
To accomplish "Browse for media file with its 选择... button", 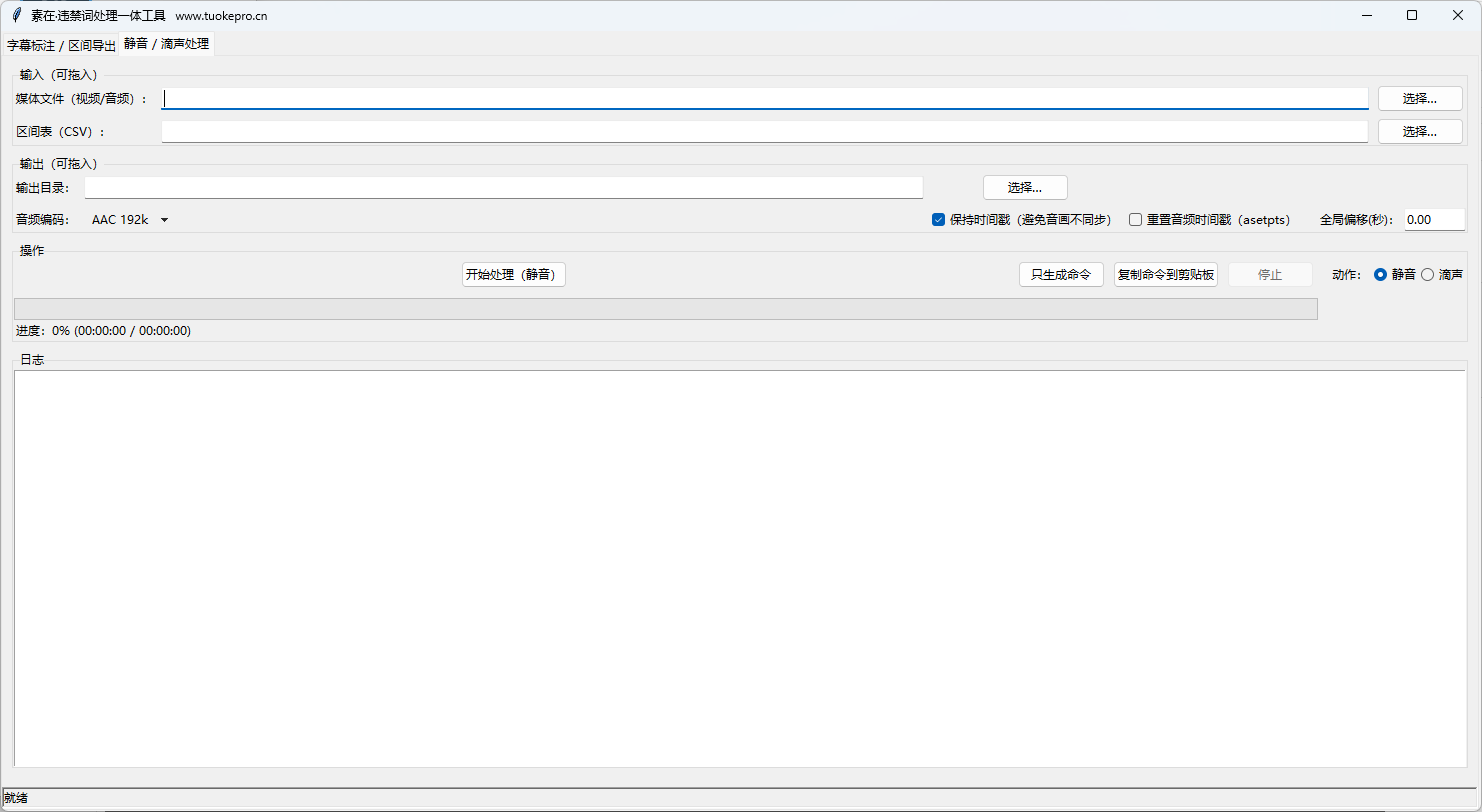I will pos(1420,98).
